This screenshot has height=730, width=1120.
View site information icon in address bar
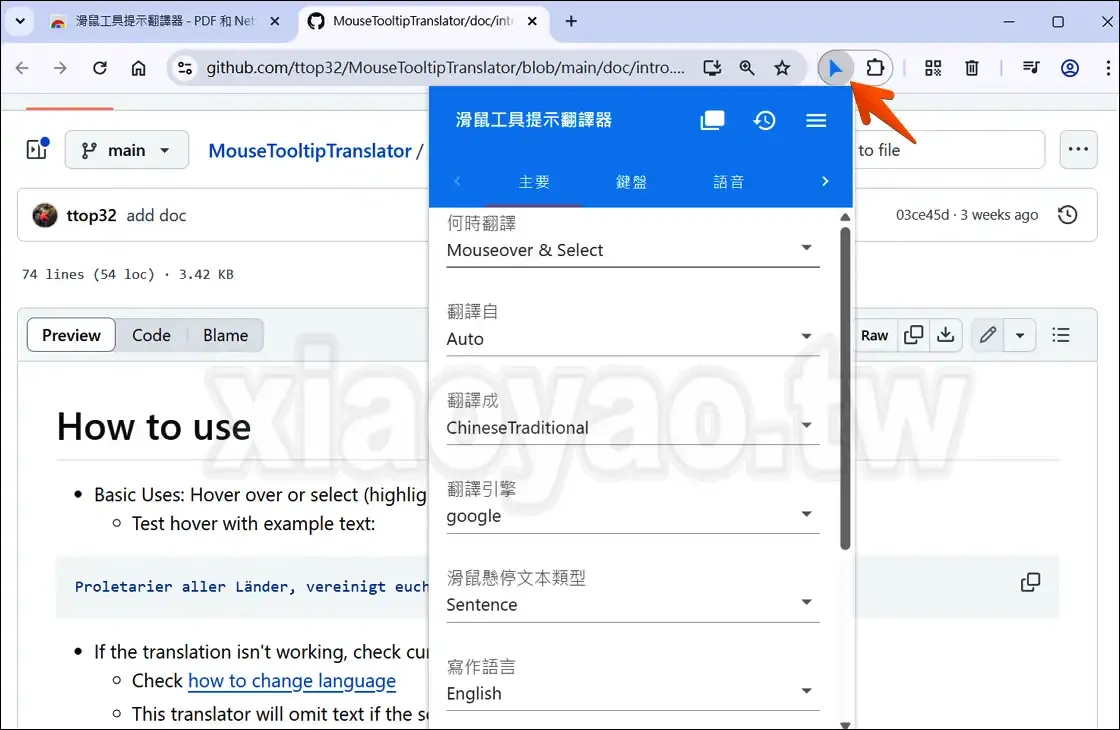185,68
